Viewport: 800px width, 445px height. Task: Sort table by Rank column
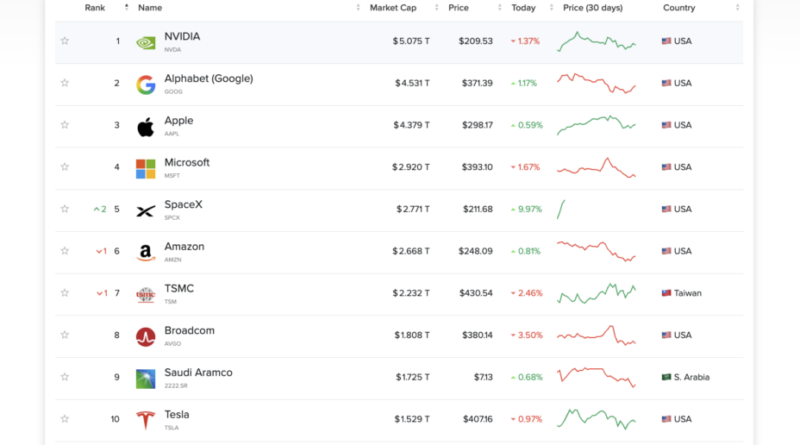pos(95,8)
